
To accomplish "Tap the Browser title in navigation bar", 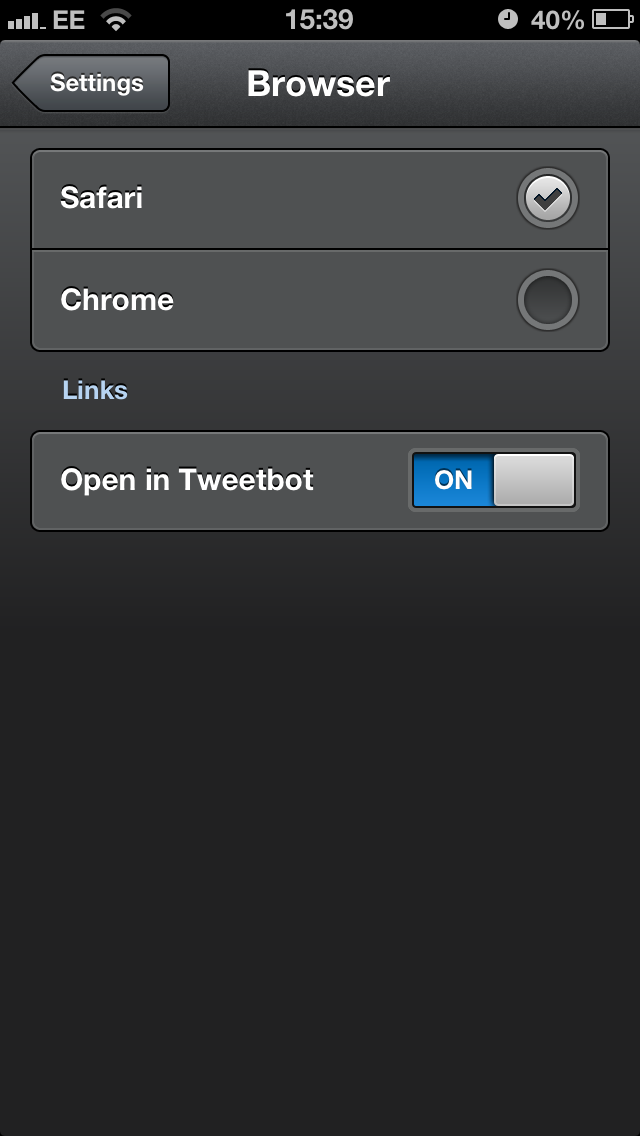I will (318, 84).
